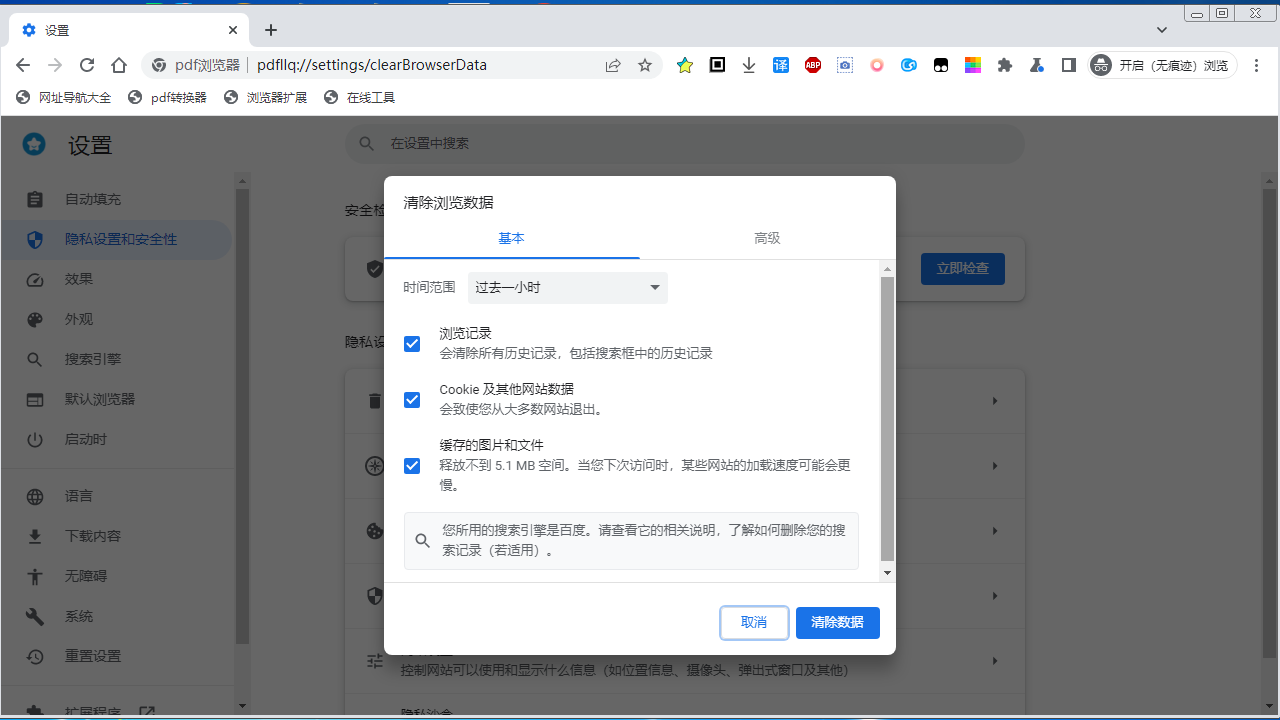Open the 下载内容 downloads icon

(34, 535)
